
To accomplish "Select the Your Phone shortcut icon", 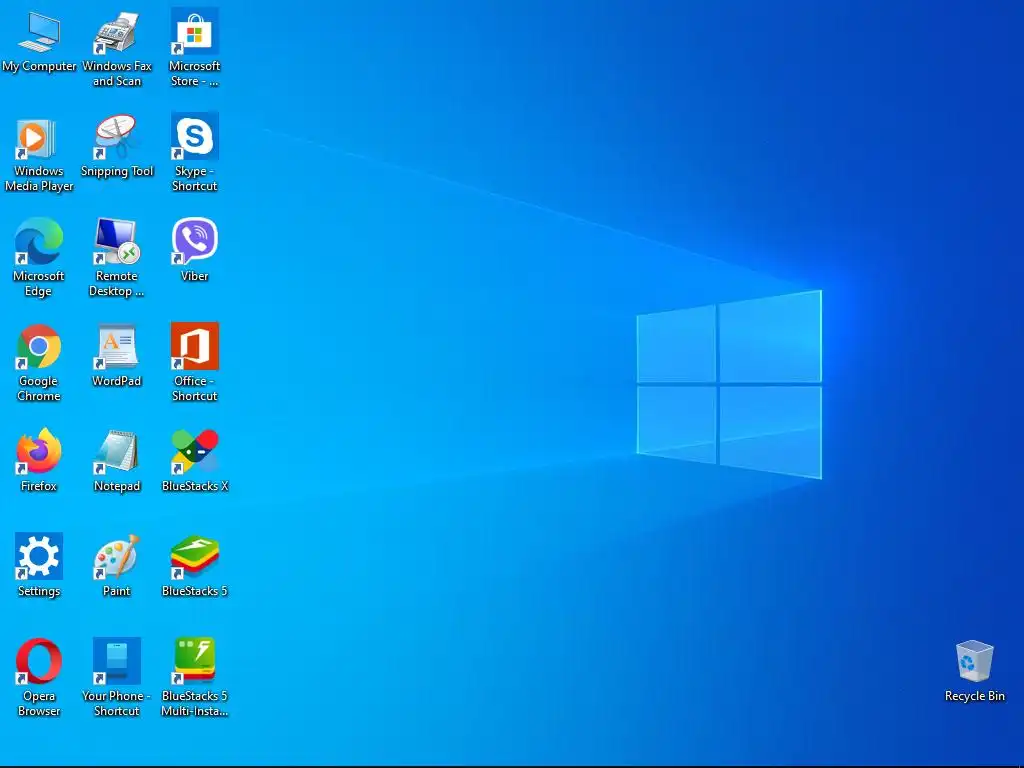I will click(116, 661).
